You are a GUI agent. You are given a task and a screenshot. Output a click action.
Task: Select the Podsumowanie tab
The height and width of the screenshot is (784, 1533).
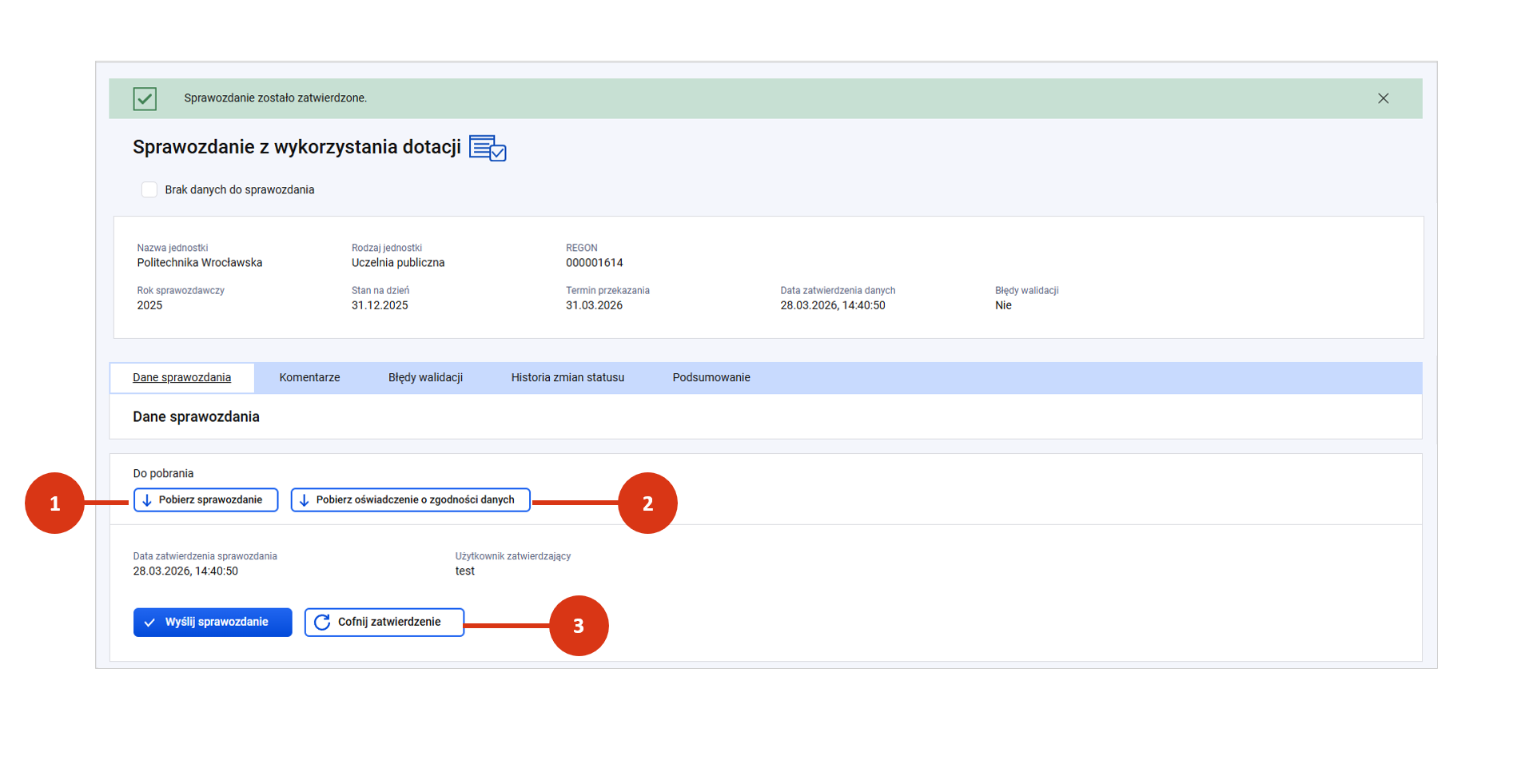711,377
